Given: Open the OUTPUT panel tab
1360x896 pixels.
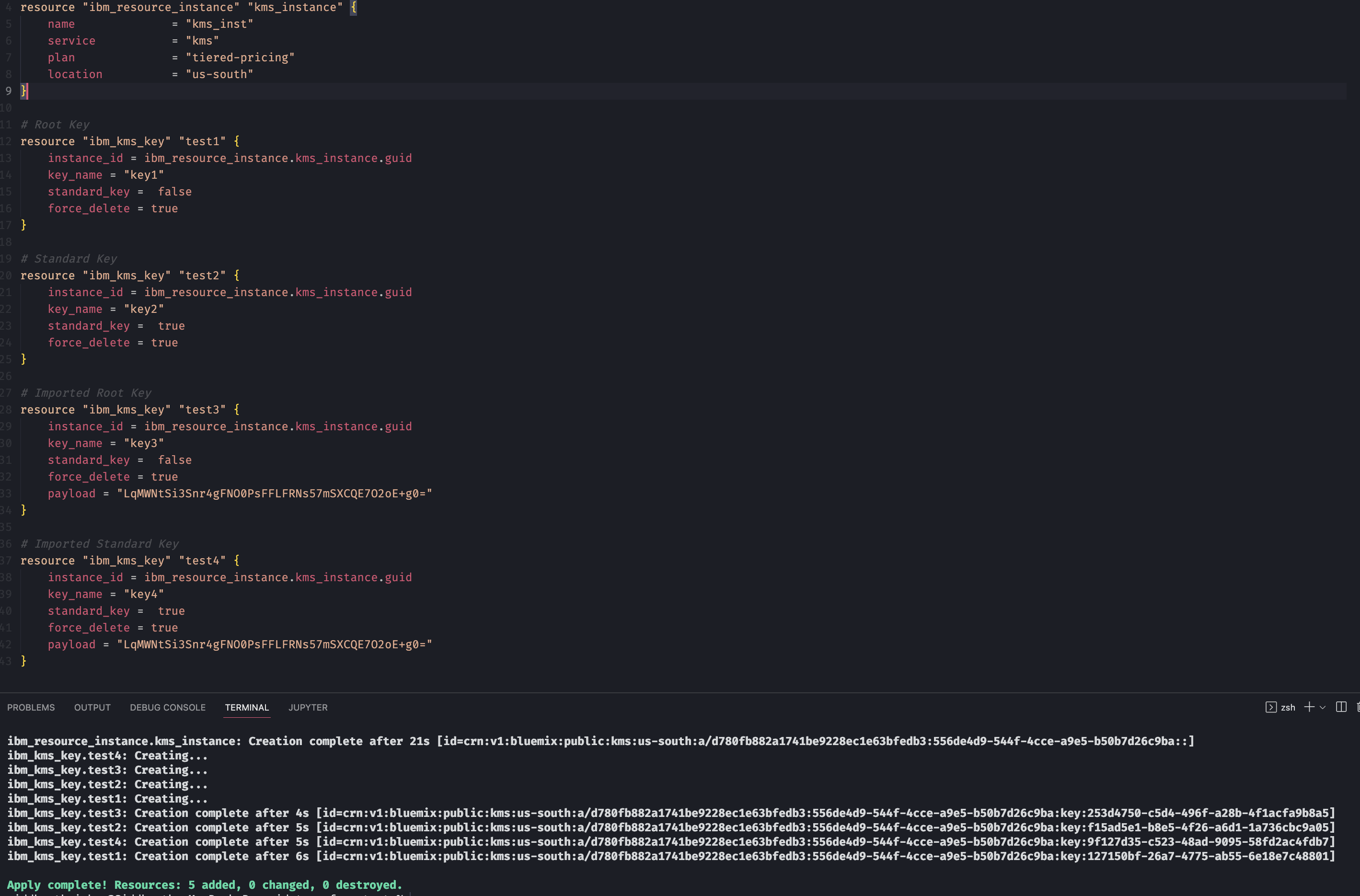Looking at the screenshot, I should click(92, 707).
